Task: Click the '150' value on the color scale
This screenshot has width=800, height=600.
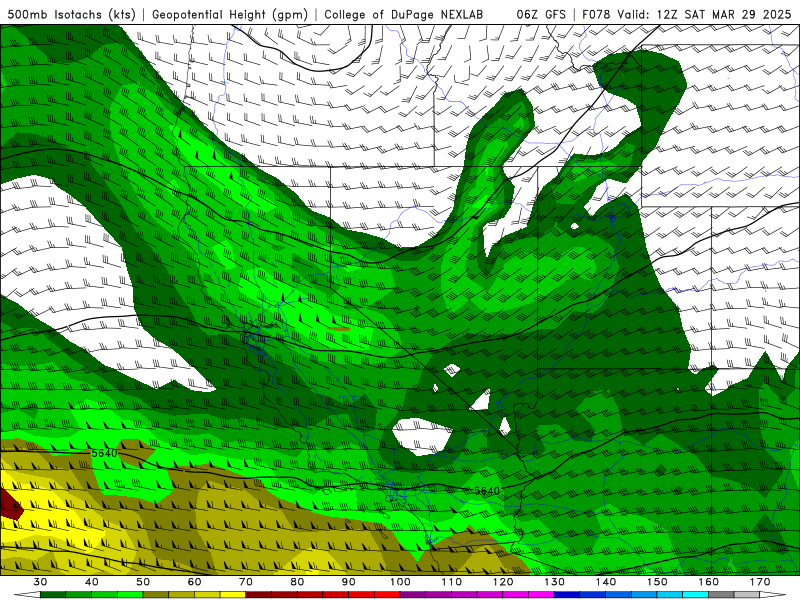Action: pyautogui.click(x=657, y=582)
